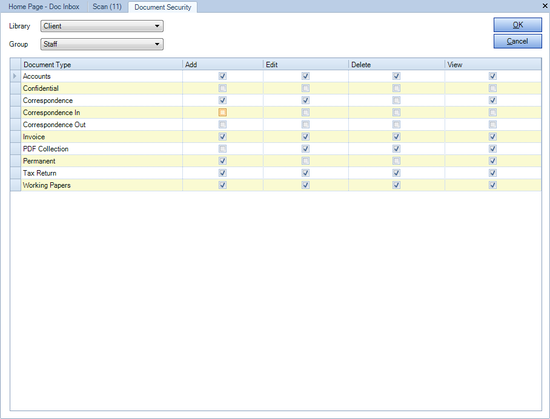
Task: Click the Delete column header
Action: pos(396,65)
